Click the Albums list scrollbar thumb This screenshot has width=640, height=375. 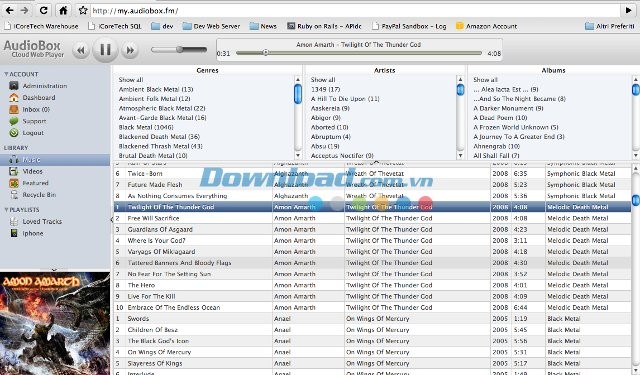coord(636,90)
